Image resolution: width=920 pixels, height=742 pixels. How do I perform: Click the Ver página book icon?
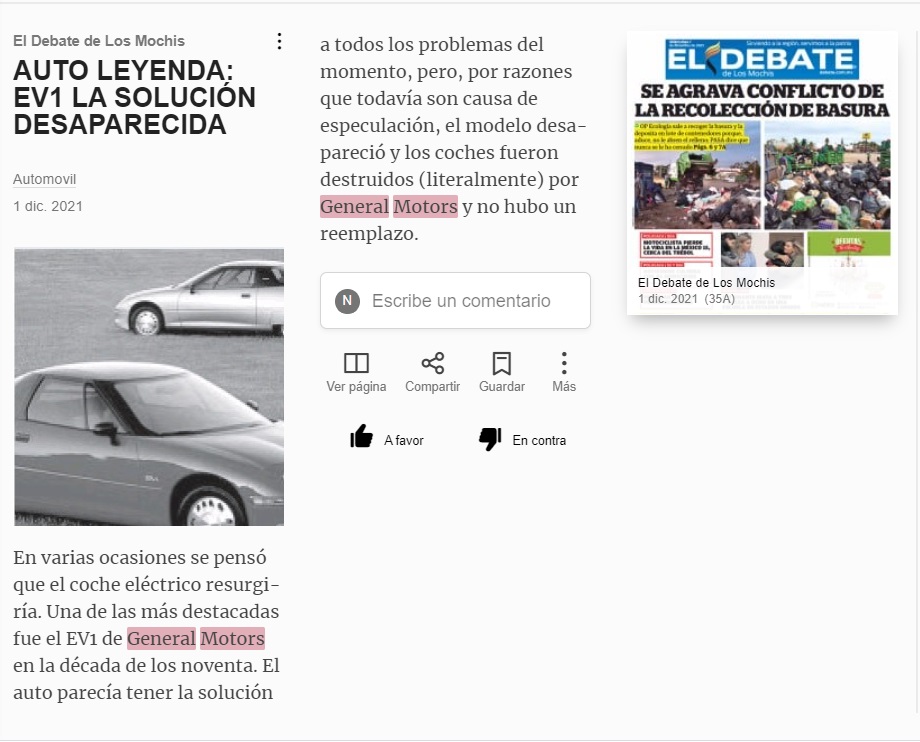pos(356,364)
